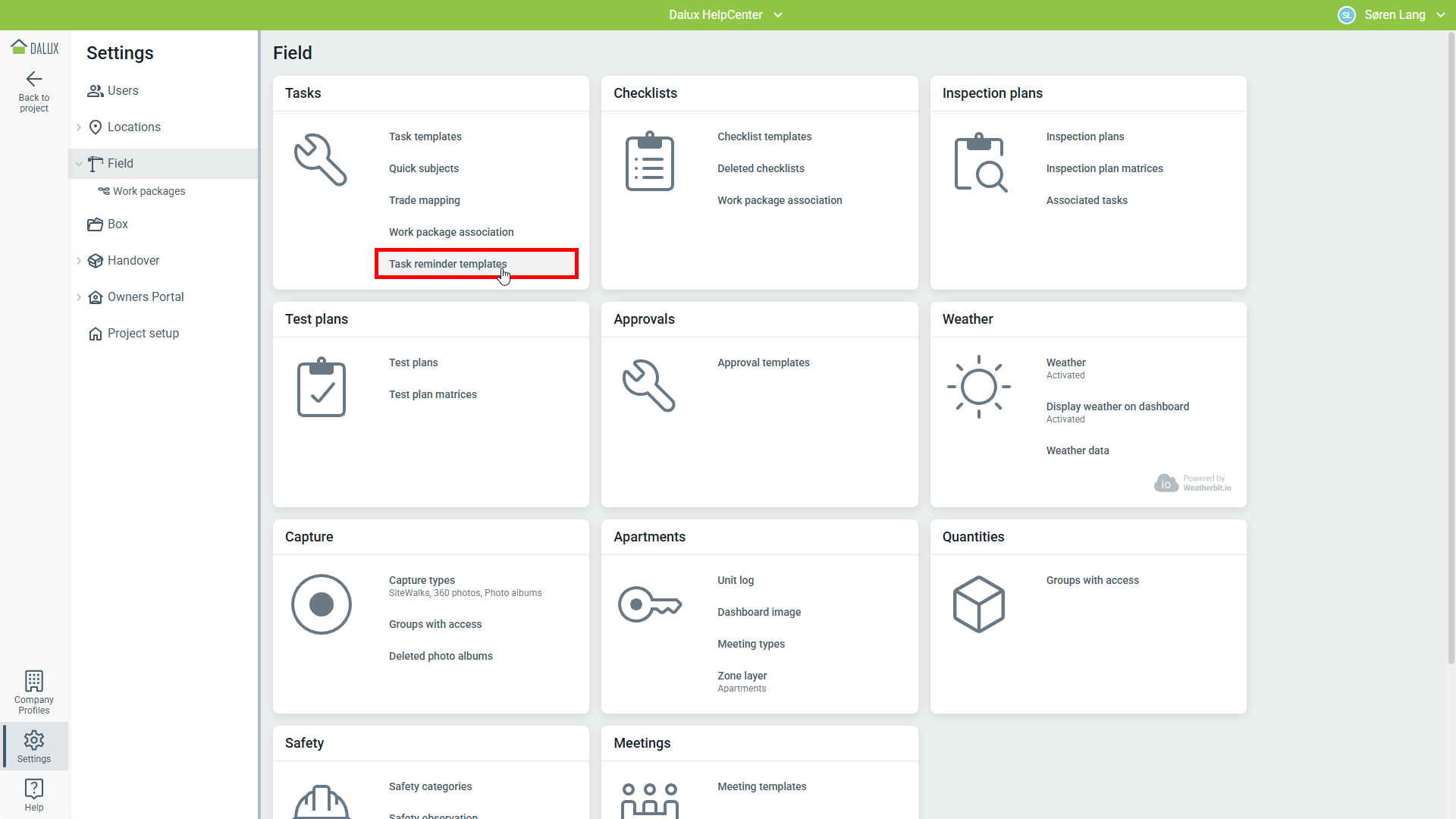Click the Back to project arrow
This screenshot has width=1456, height=819.
34,80
